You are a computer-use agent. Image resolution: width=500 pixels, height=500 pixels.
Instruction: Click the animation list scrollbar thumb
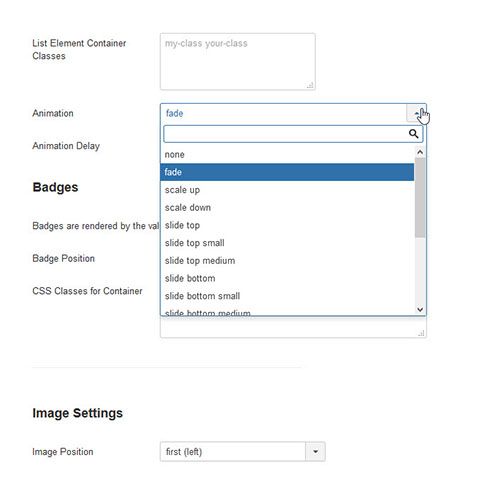pyautogui.click(x=420, y=198)
